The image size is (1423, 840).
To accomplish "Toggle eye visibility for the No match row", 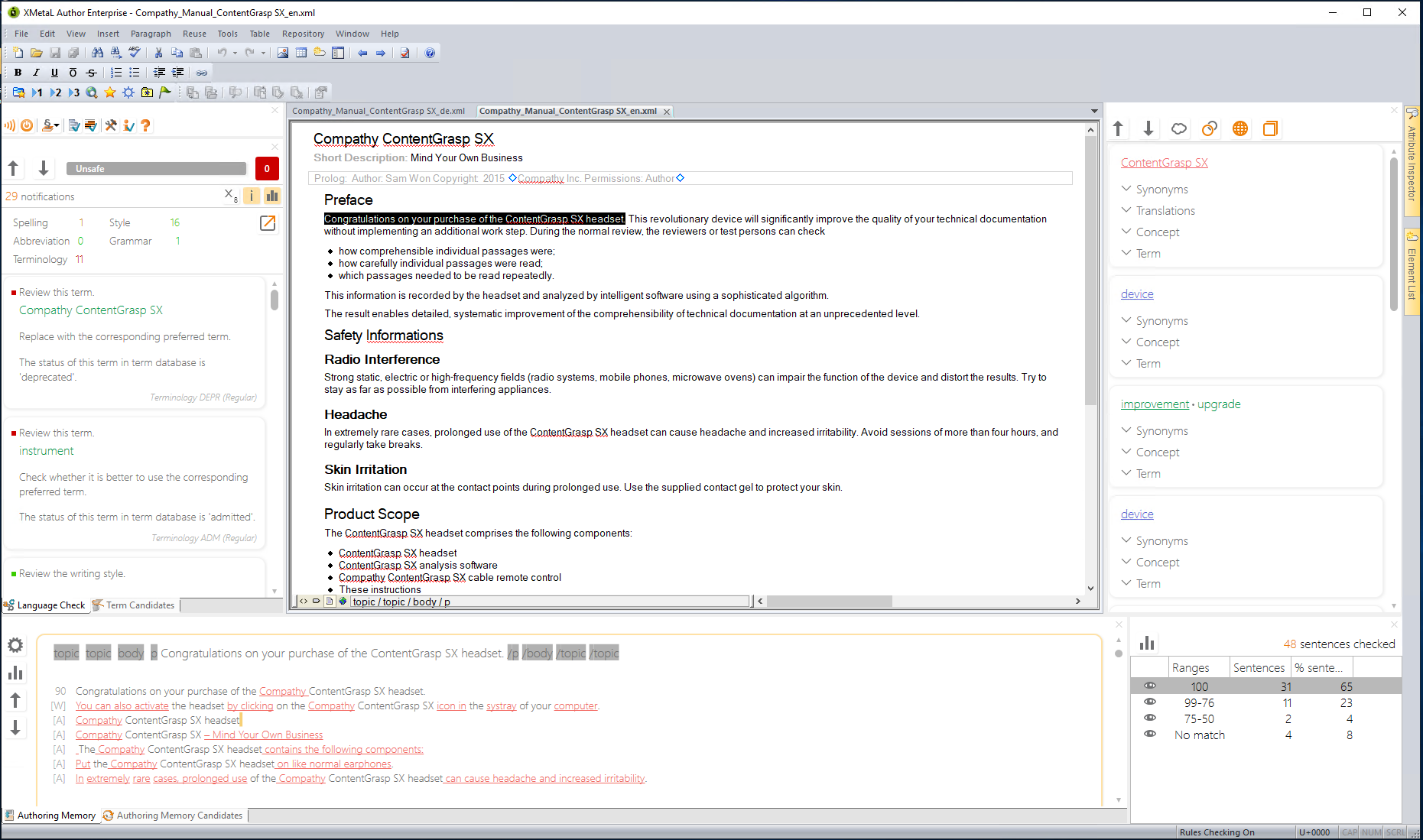I will (x=1150, y=735).
